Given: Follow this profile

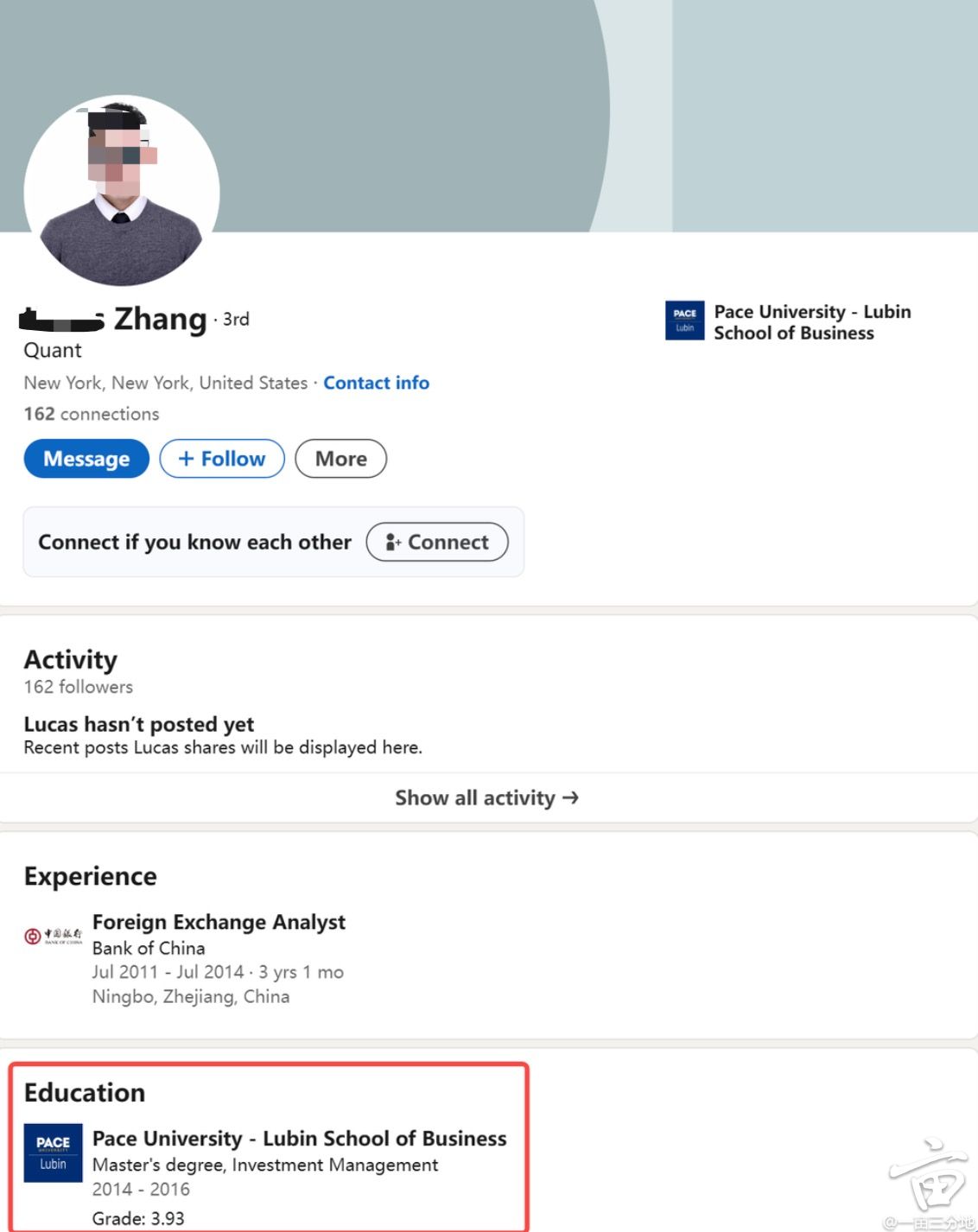Looking at the screenshot, I should (x=222, y=459).
